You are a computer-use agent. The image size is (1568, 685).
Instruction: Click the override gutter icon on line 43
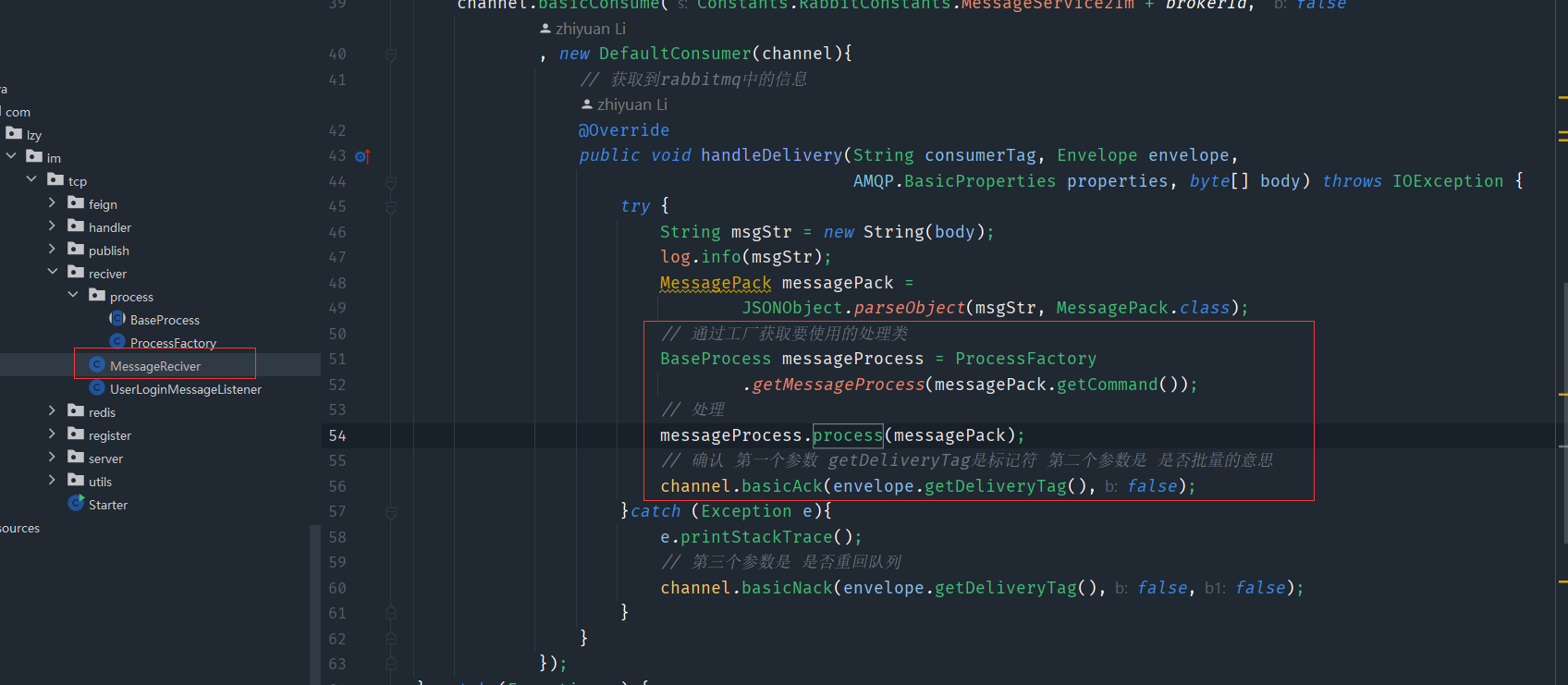point(362,156)
